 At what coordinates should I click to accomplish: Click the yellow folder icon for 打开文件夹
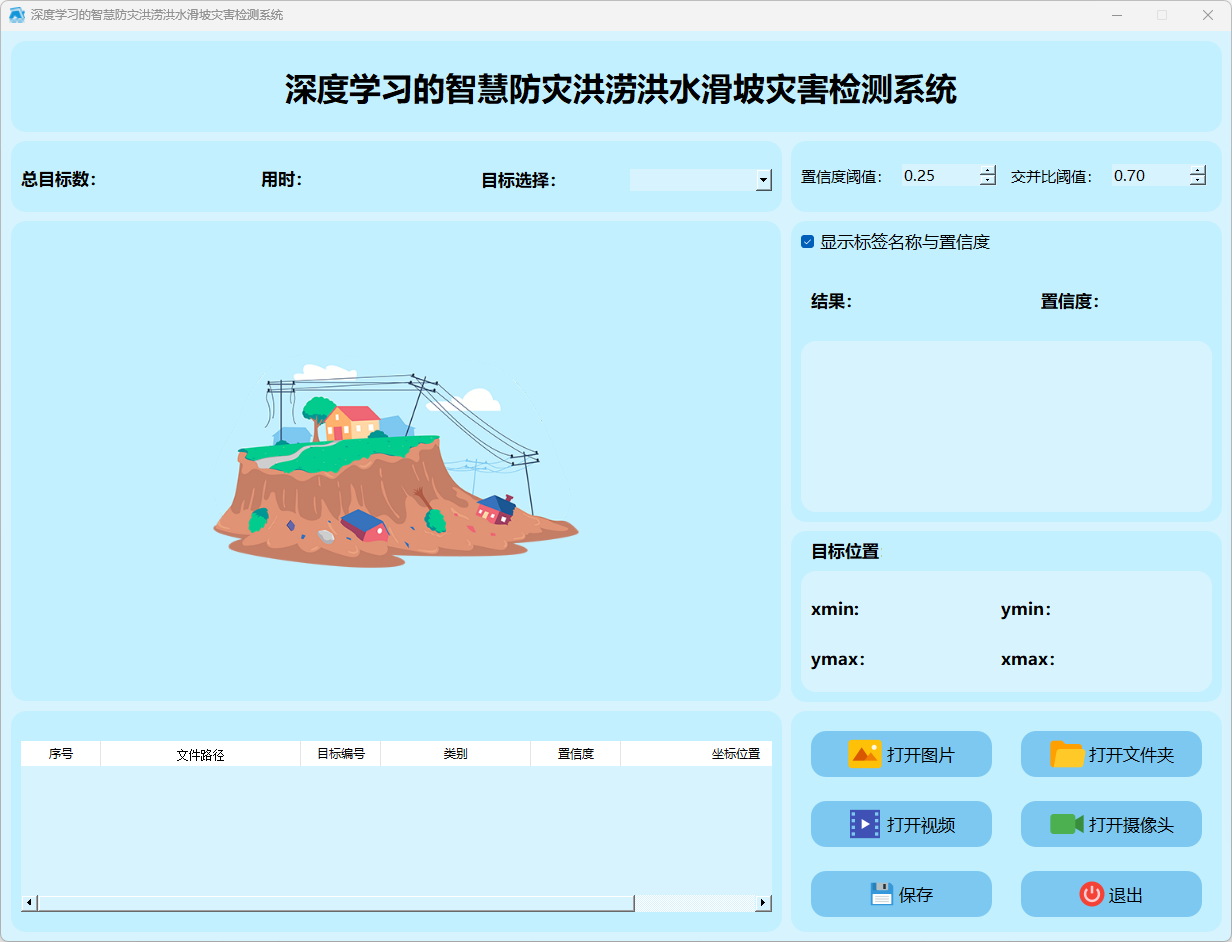pos(1067,754)
